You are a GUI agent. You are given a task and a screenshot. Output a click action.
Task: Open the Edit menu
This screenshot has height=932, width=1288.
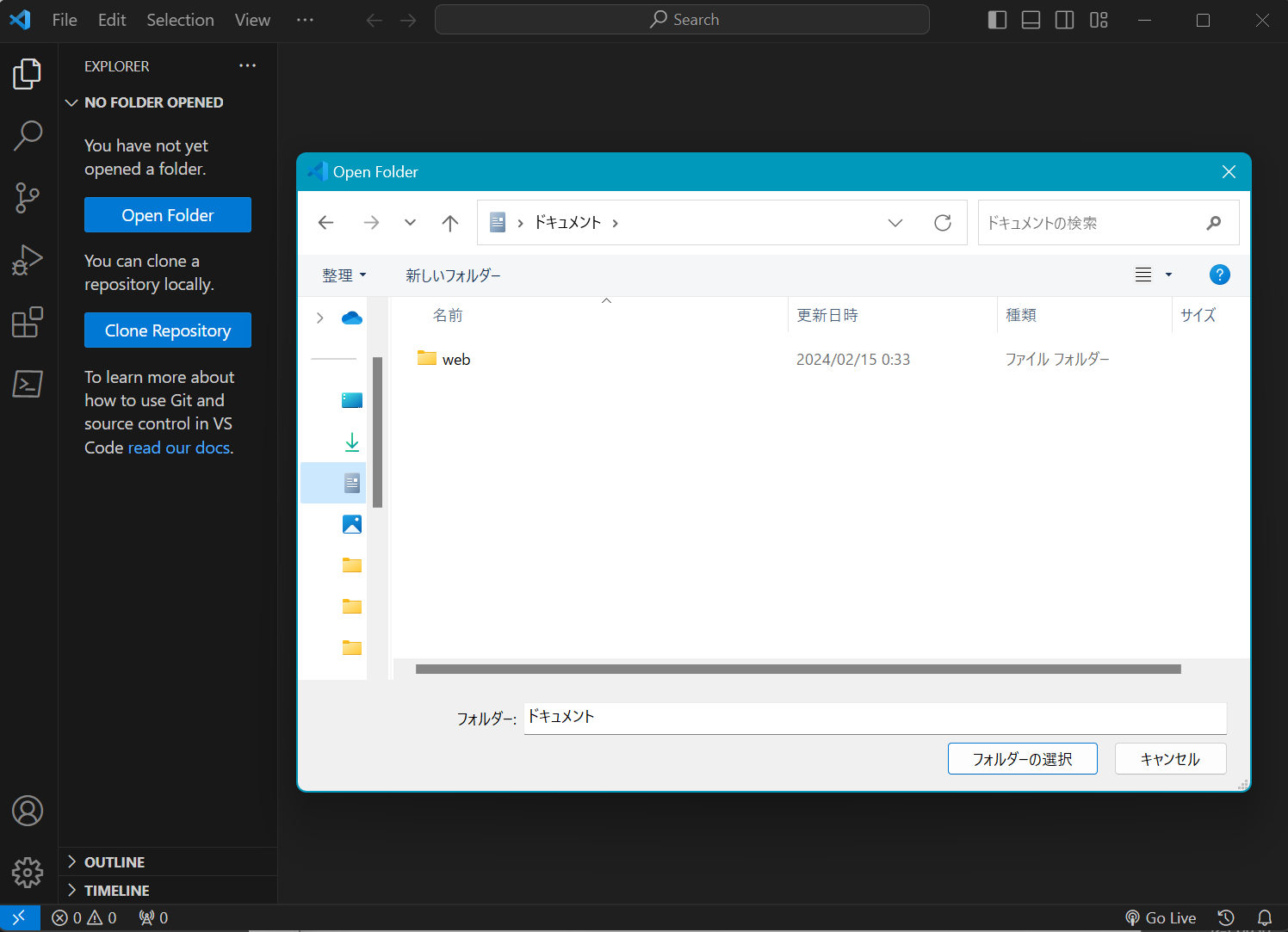[112, 20]
